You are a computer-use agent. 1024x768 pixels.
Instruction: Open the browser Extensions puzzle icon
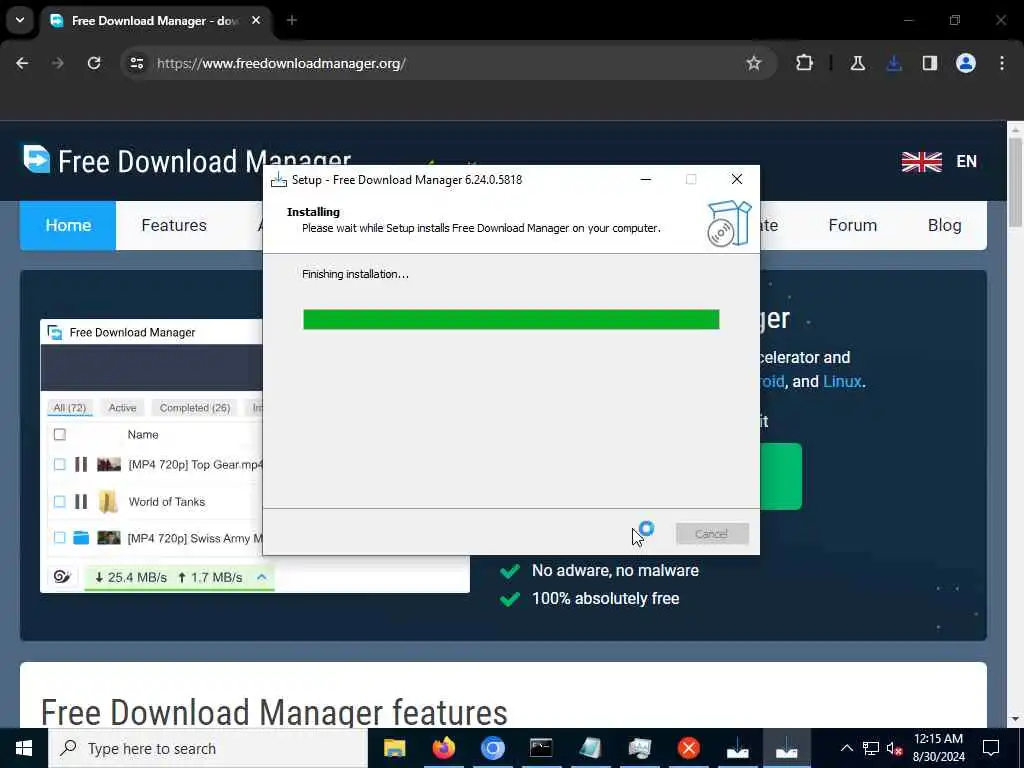point(805,63)
